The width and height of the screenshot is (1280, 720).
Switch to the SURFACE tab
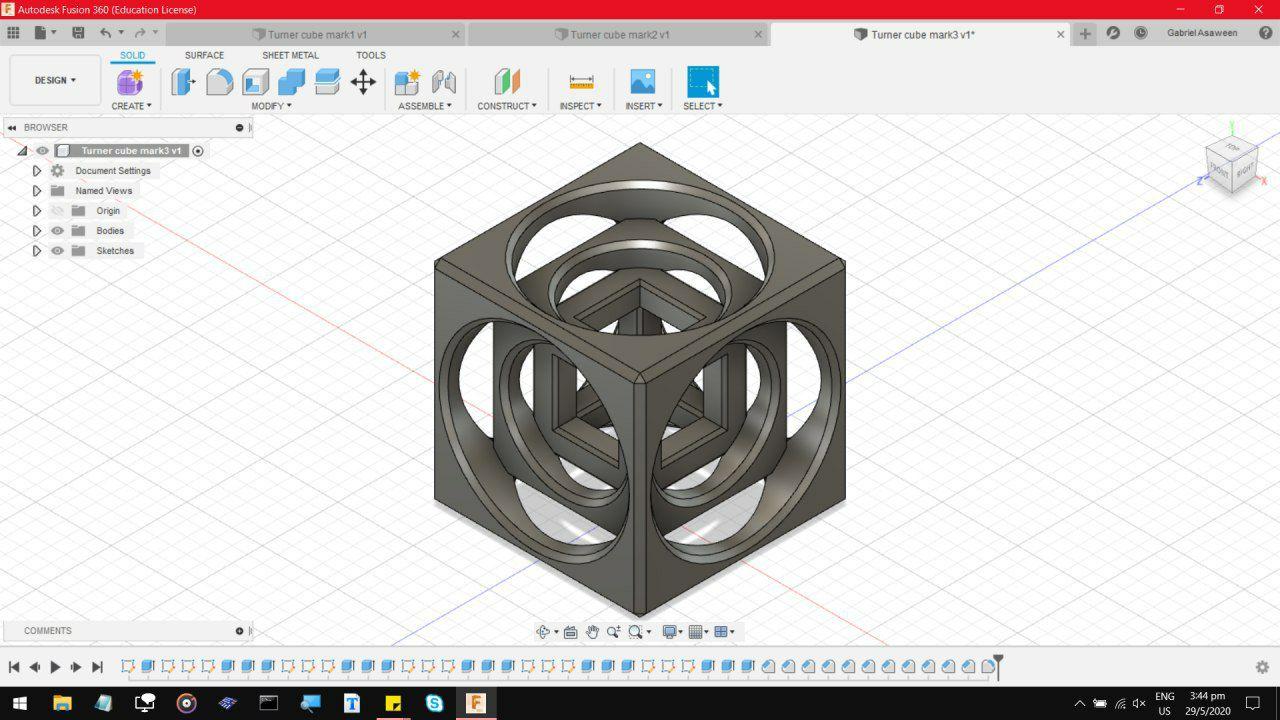coord(204,56)
